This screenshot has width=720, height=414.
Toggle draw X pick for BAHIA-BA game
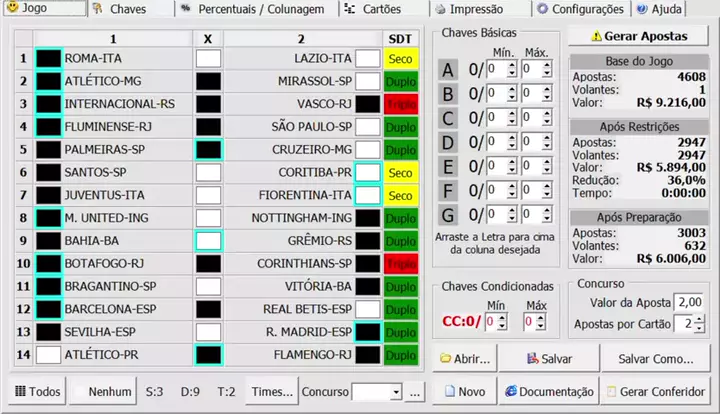click(208, 241)
